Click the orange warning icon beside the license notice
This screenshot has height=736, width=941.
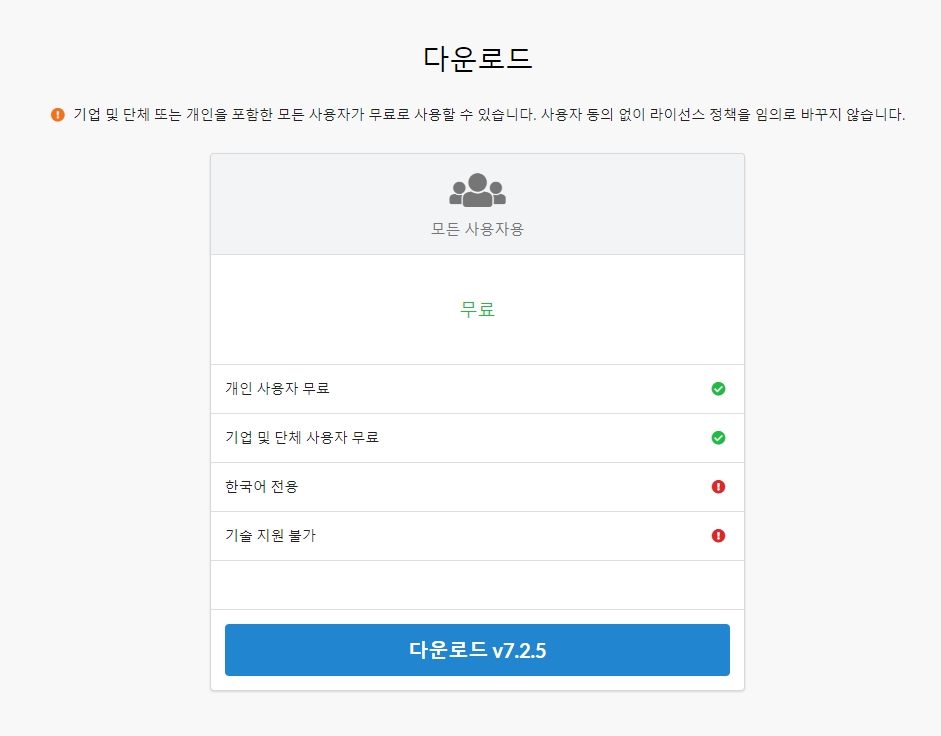(x=58, y=115)
